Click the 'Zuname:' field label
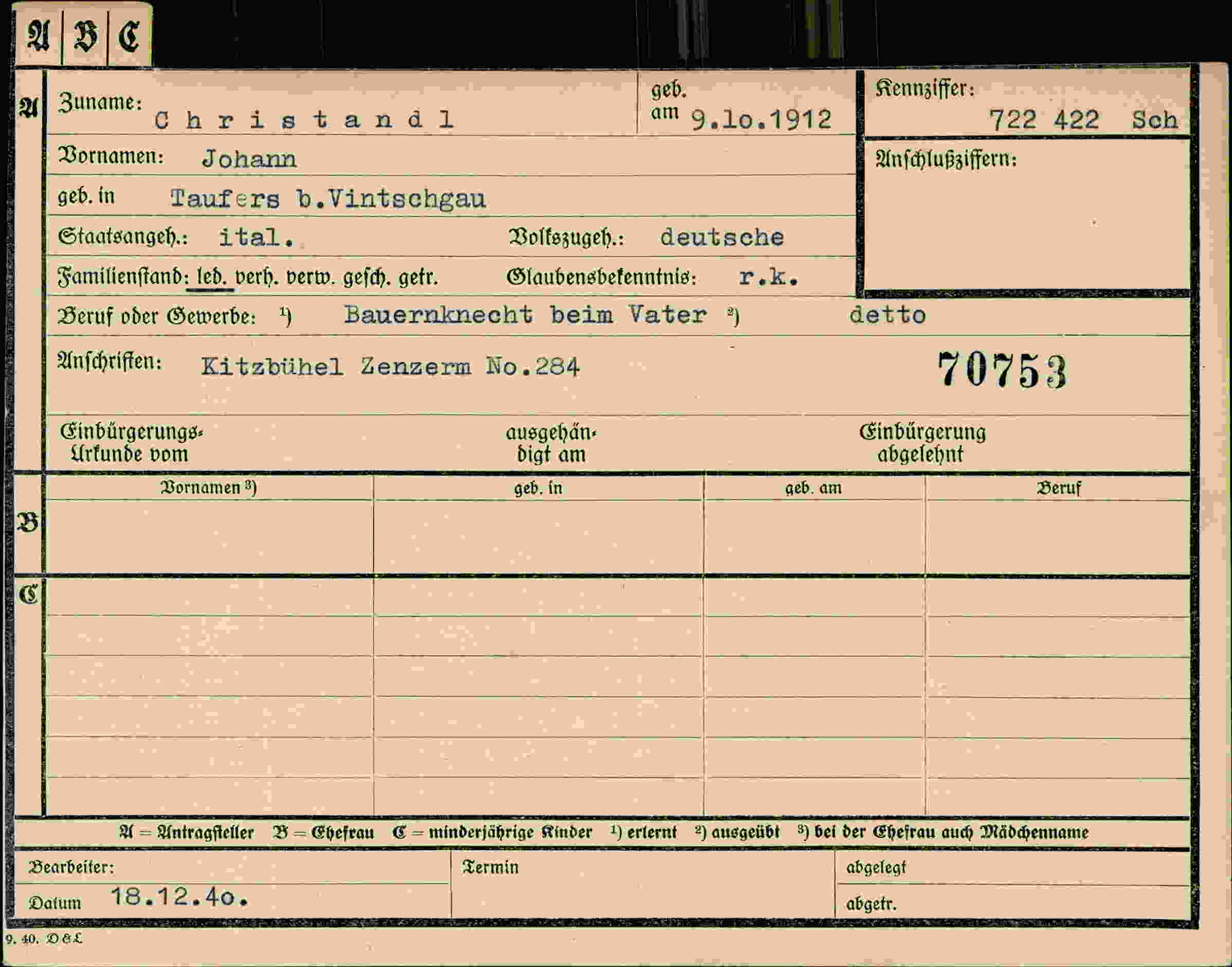This screenshot has height=967, width=1232. pyautogui.click(x=100, y=103)
